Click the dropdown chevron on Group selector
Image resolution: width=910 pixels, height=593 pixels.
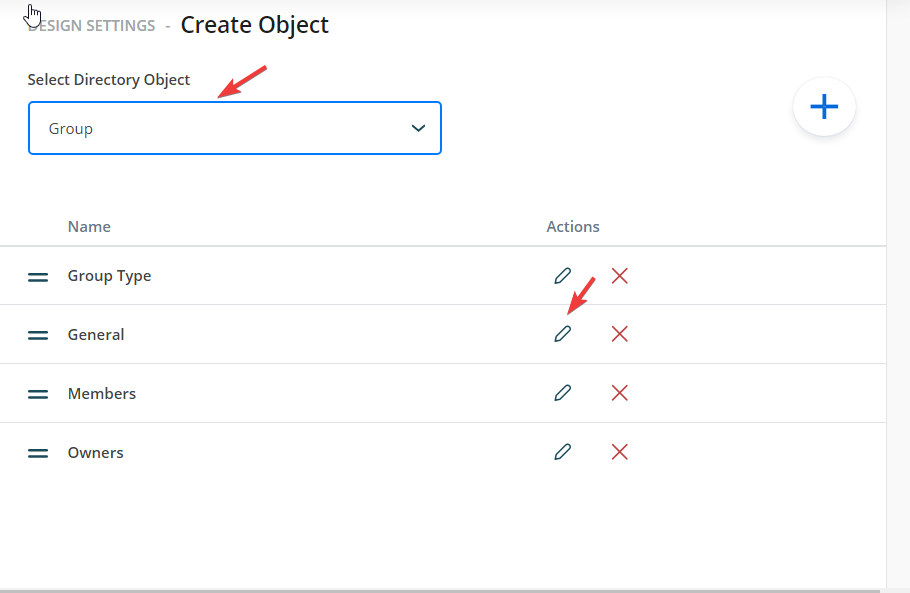[x=419, y=128]
